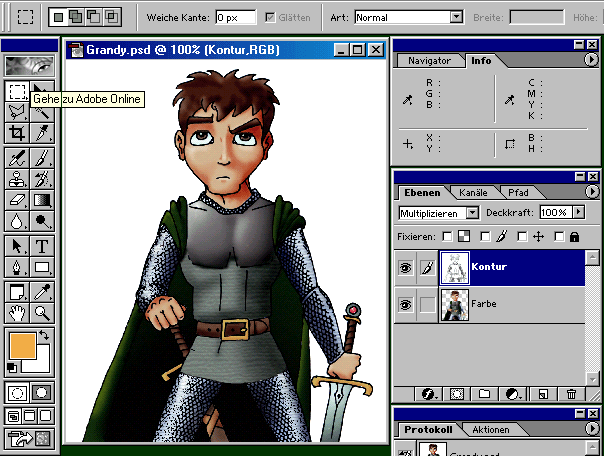Switch to the Aktionen tab

click(x=491, y=430)
